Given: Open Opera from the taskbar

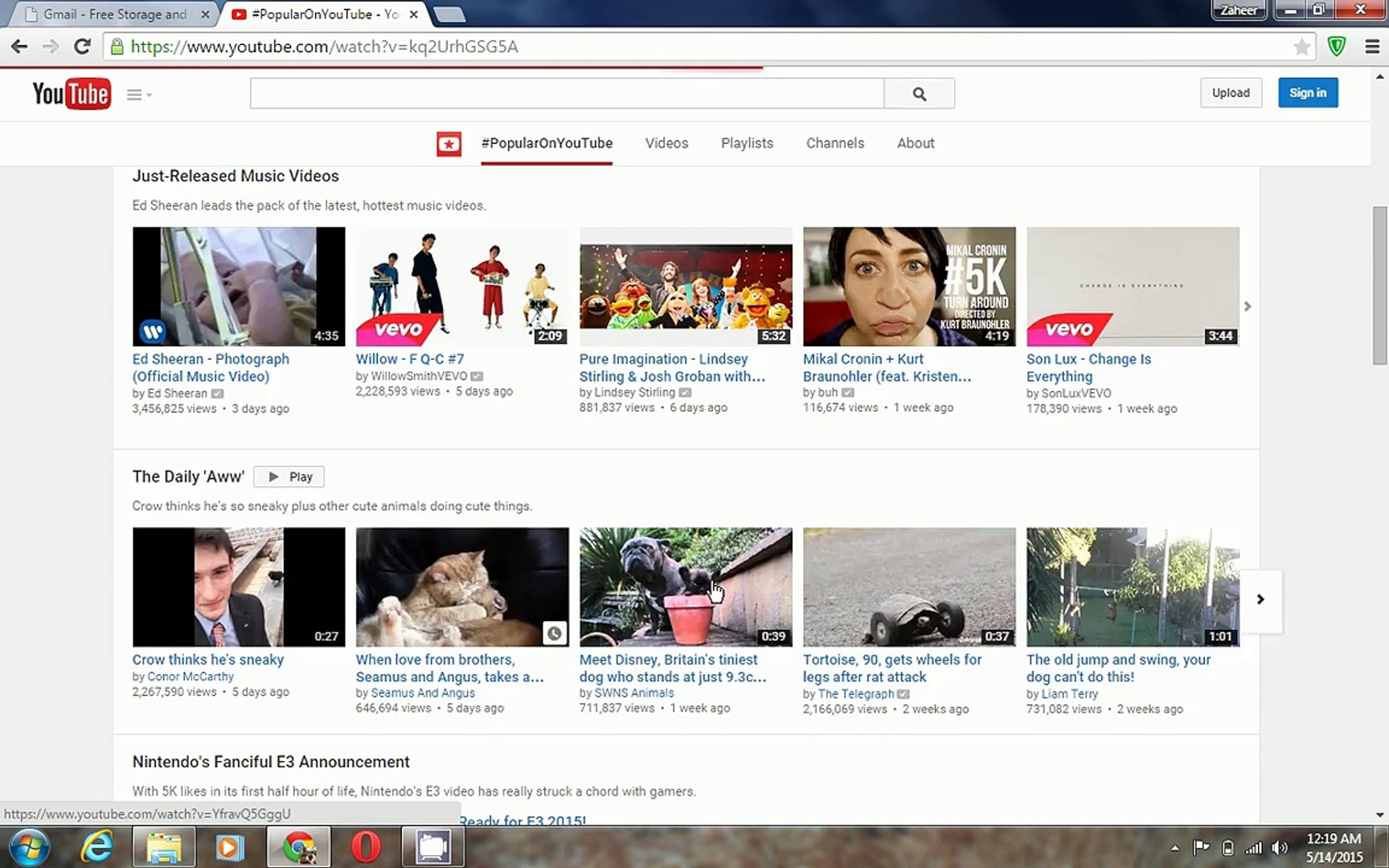Looking at the screenshot, I should click(366, 846).
